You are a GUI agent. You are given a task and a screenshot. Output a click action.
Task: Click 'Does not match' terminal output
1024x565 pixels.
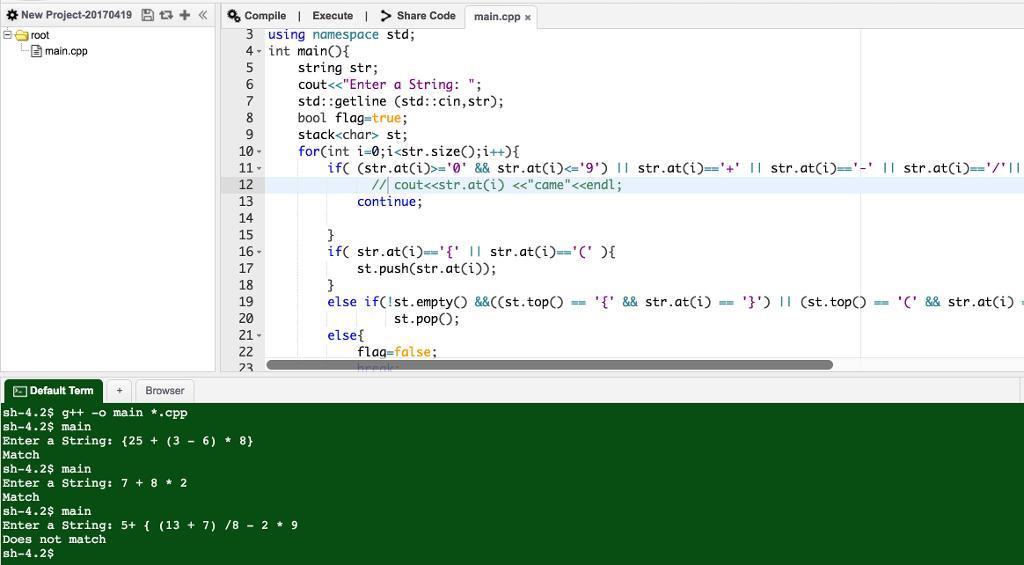(x=54, y=540)
